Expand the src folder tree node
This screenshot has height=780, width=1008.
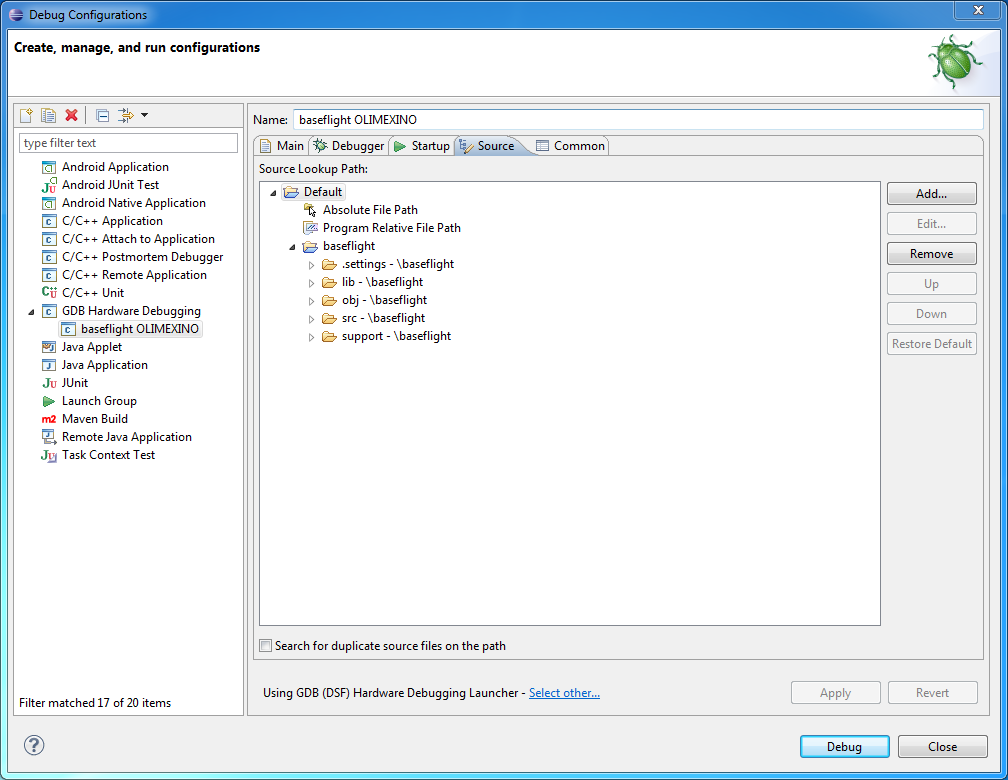(312, 318)
